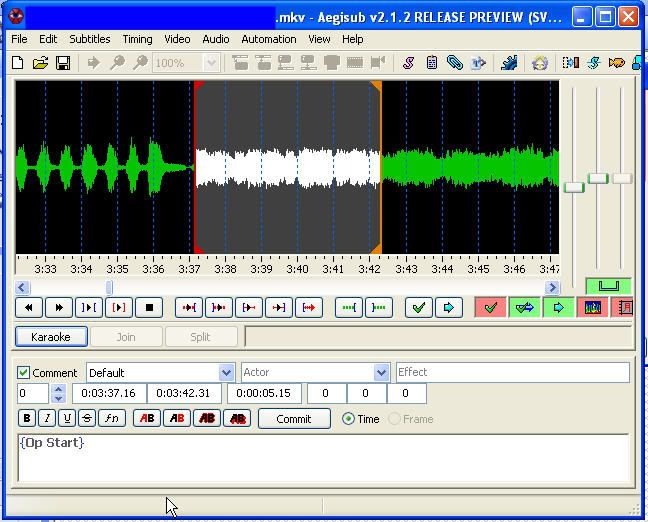Open a subtitles file with folder icon
The width and height of the screenshot is (648, 522).
(x=40, y=63)
